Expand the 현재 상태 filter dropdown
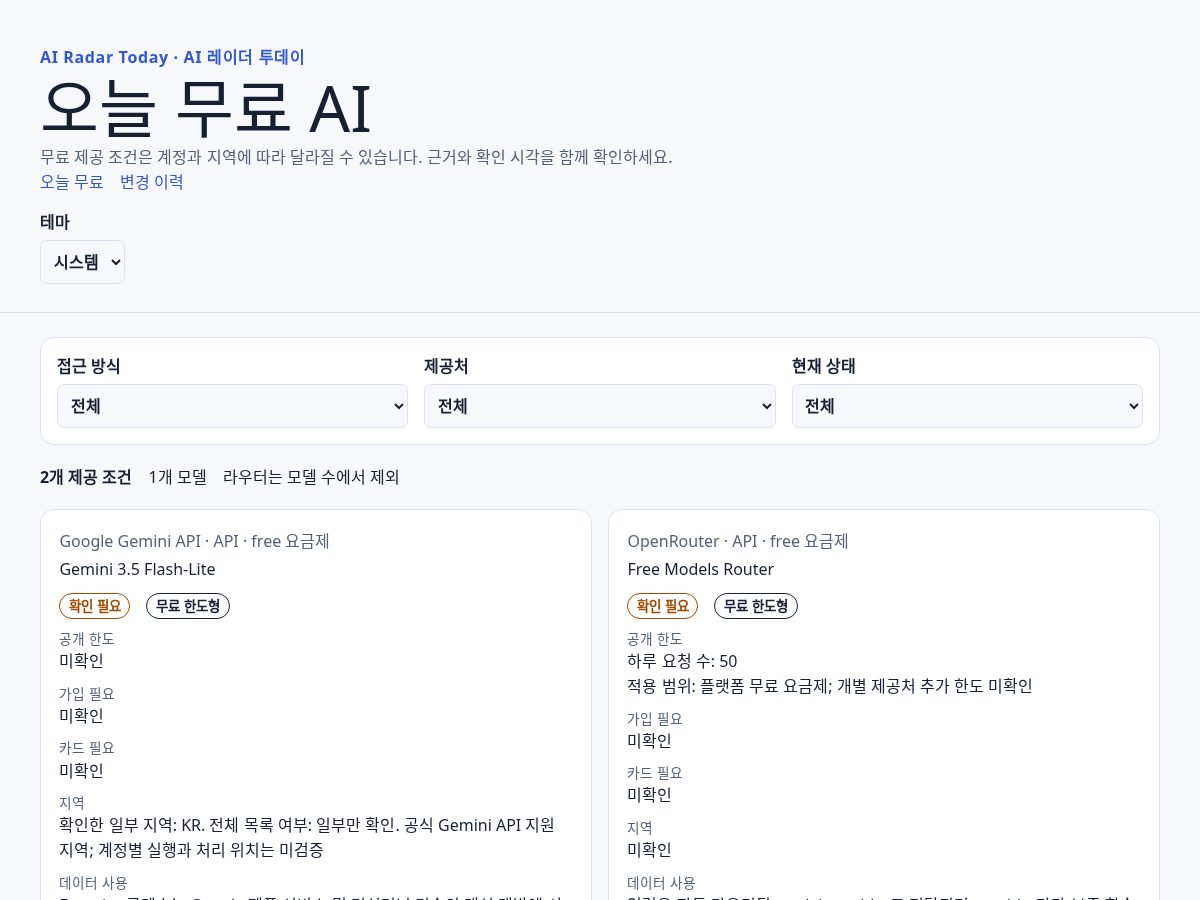Image resolution: width=1200 pixels, height=900 pixels. point(967,406)
